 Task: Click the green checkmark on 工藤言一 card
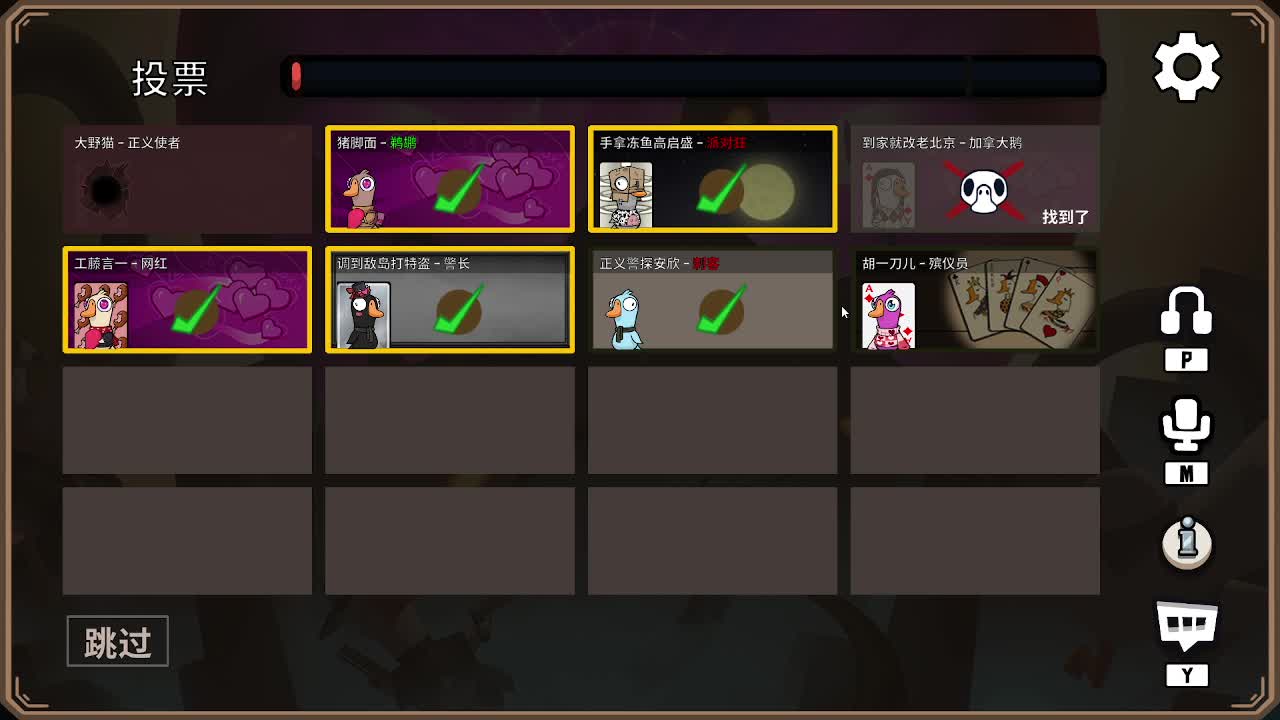(x=196, y=312)
